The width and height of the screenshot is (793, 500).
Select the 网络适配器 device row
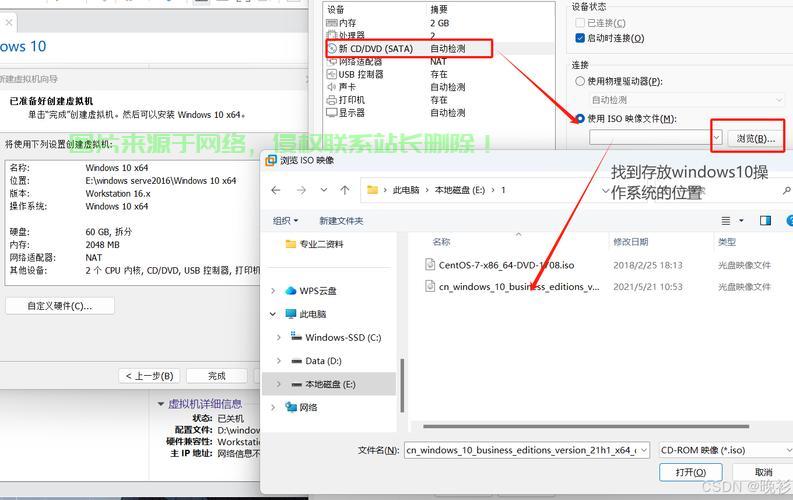click(x=438, y=62)
